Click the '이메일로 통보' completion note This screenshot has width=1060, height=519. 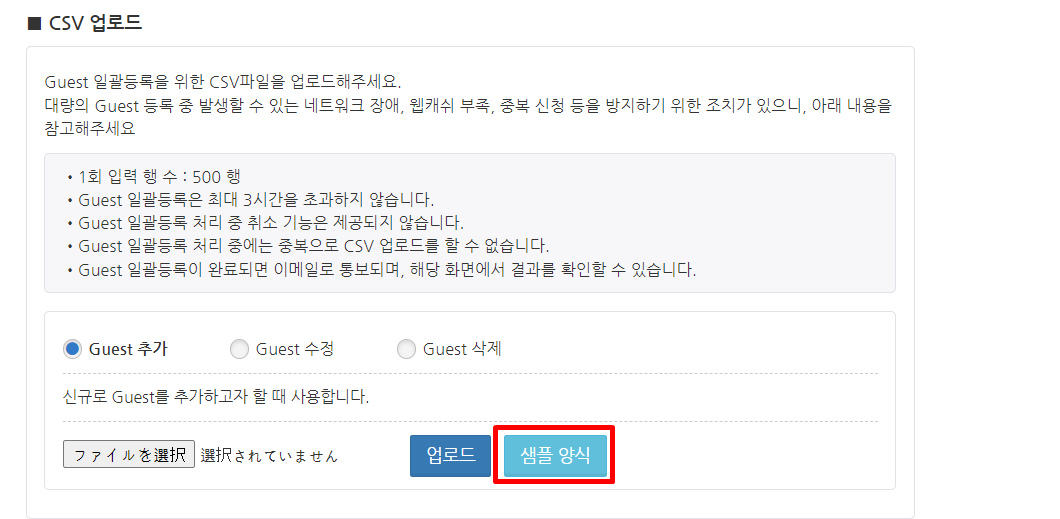[386, 269]
